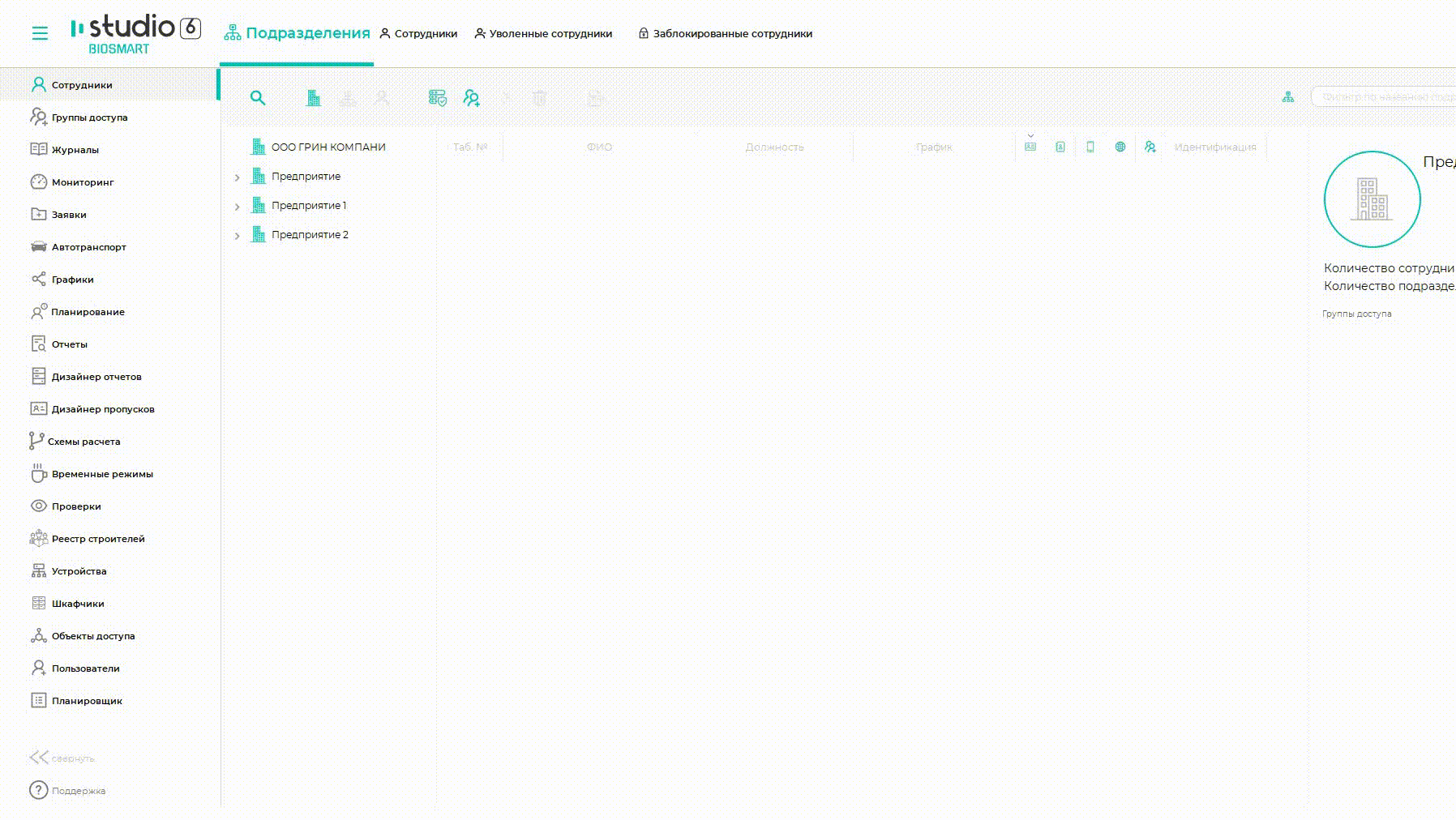Click the small chevron above column icons

click(1030, 135)
